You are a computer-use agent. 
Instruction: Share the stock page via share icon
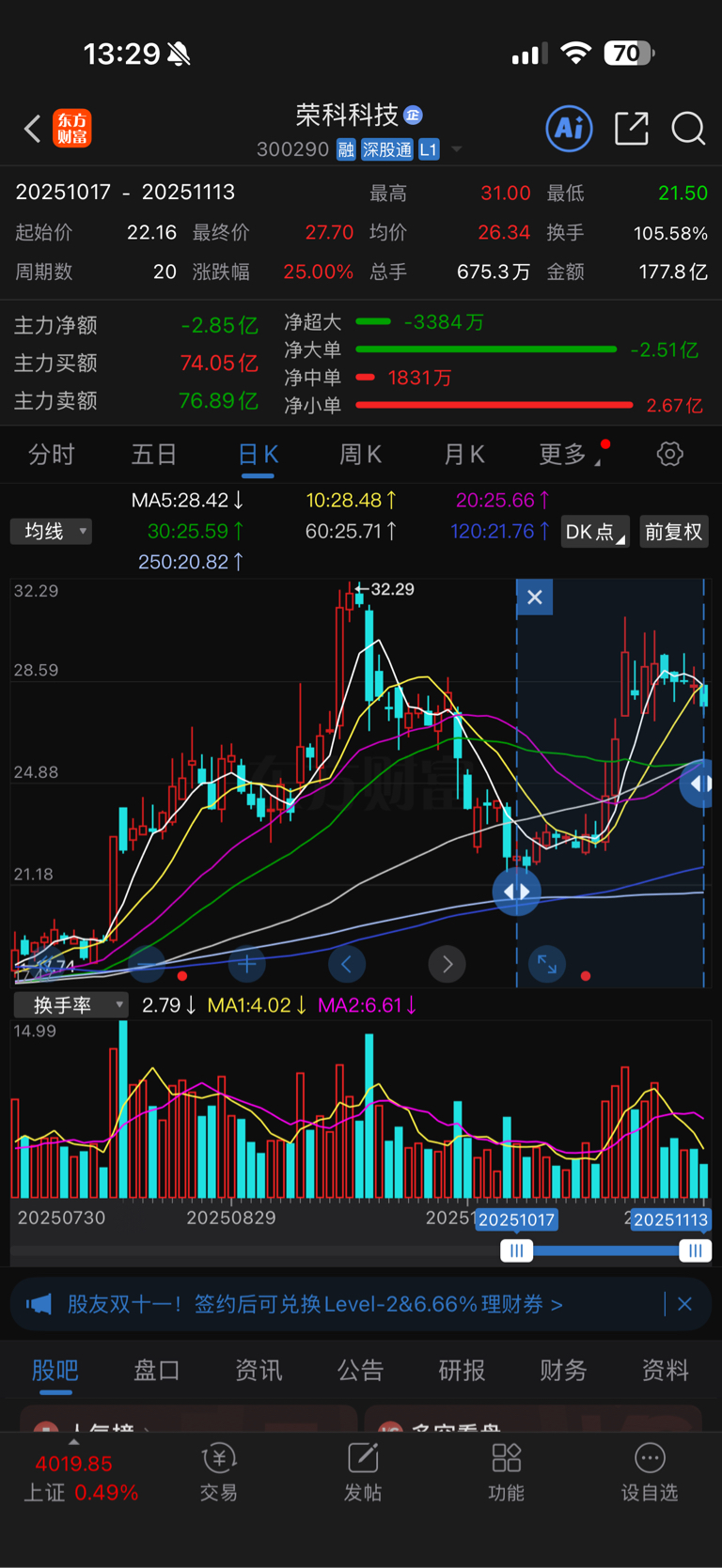[632, 128]
